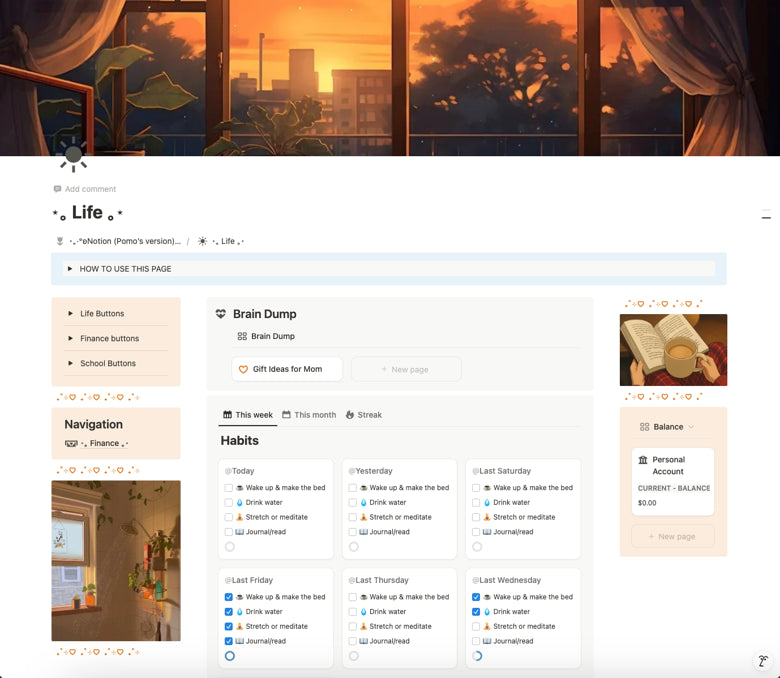Uncheck Journal/read under Last Friday
Viewport: 780px width, 678px height.
click(229, 641)
